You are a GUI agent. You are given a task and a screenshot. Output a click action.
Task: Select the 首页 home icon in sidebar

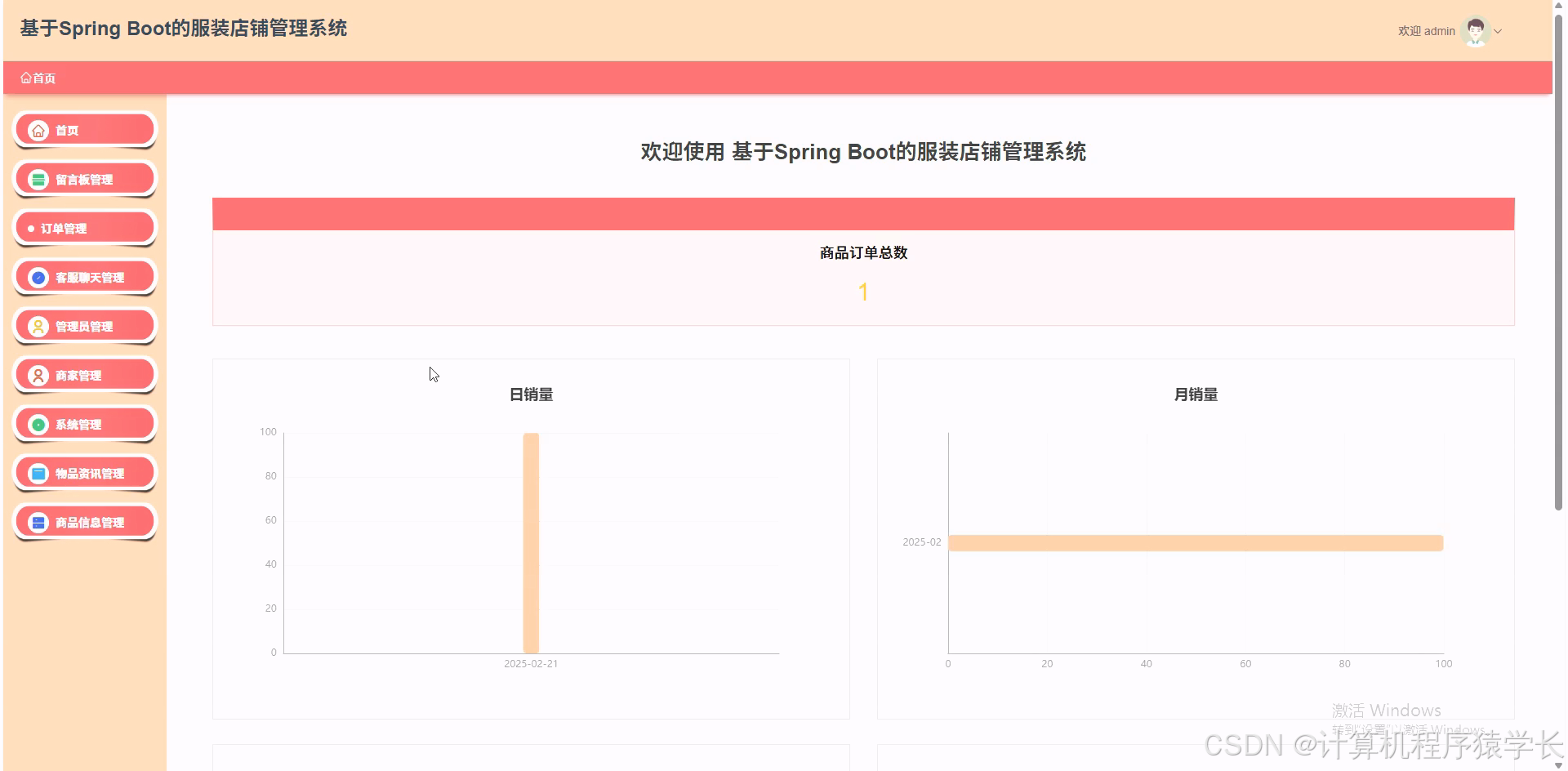pyautogui.click(x=38, y=129)
